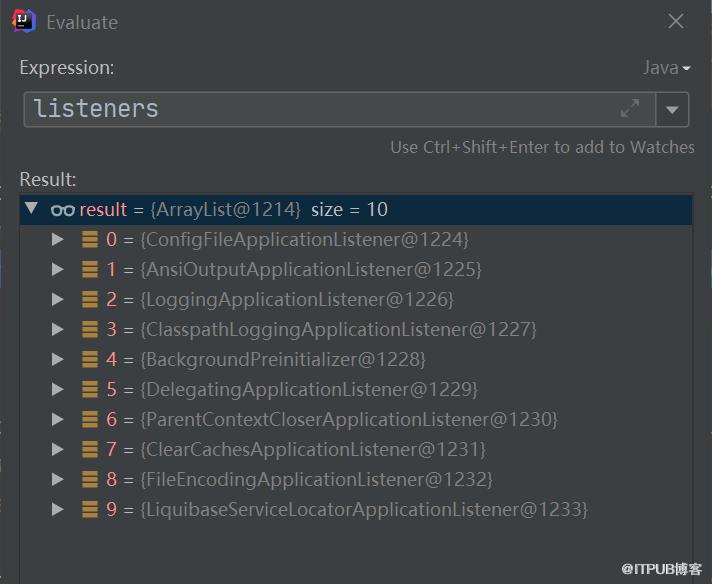Click the listeners expression input field
This screenshot has height=584, width=712.
pos(339,109)
